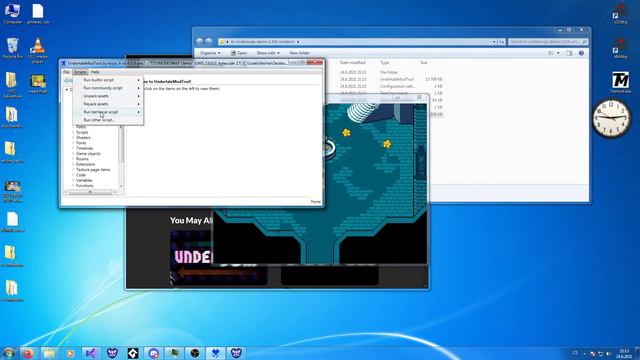Expand the Game objects tree node

pyautogui.click(x=73, y=153)
